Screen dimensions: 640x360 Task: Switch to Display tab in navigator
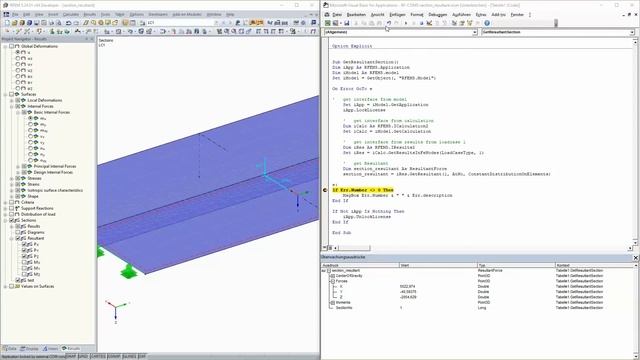[x=29, y=349]
